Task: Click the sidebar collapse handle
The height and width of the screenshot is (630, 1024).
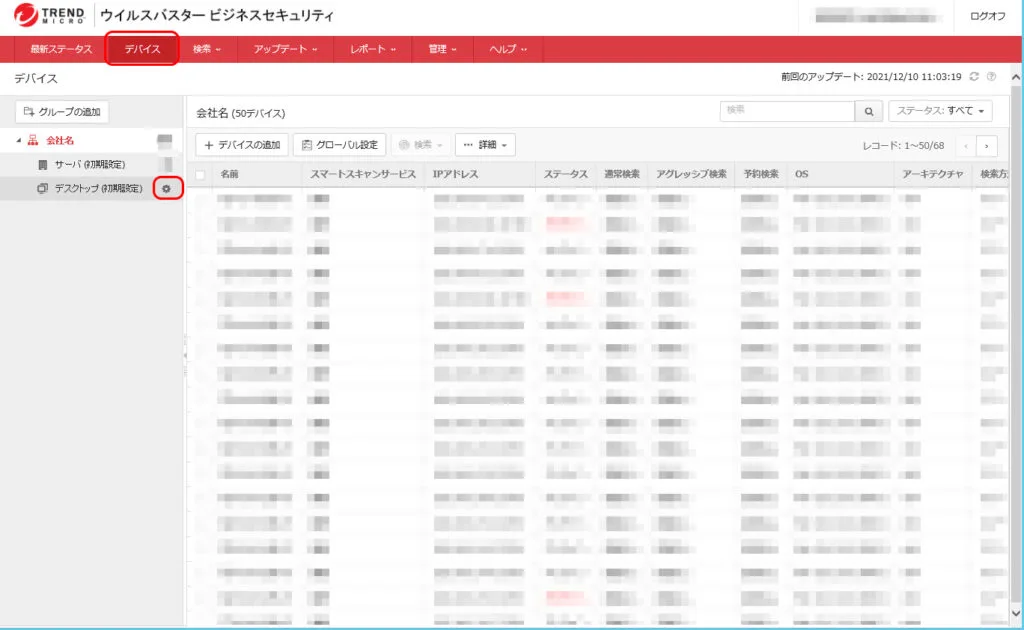Action: (185, 356)
